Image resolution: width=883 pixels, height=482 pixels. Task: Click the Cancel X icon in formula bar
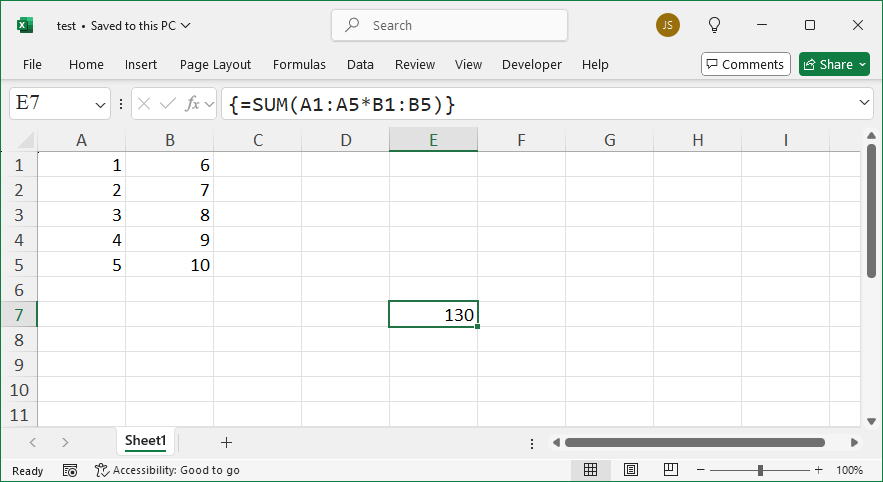point(144,104)
